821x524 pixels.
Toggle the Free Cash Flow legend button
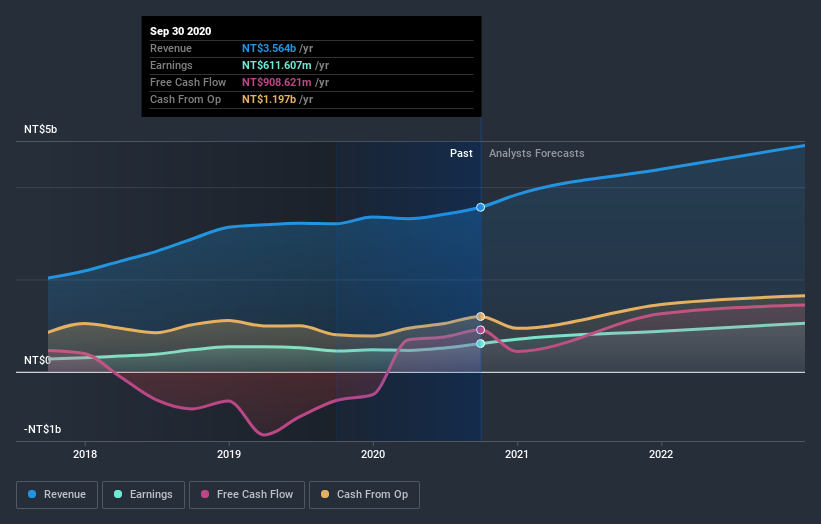click(x=247, y=495)
